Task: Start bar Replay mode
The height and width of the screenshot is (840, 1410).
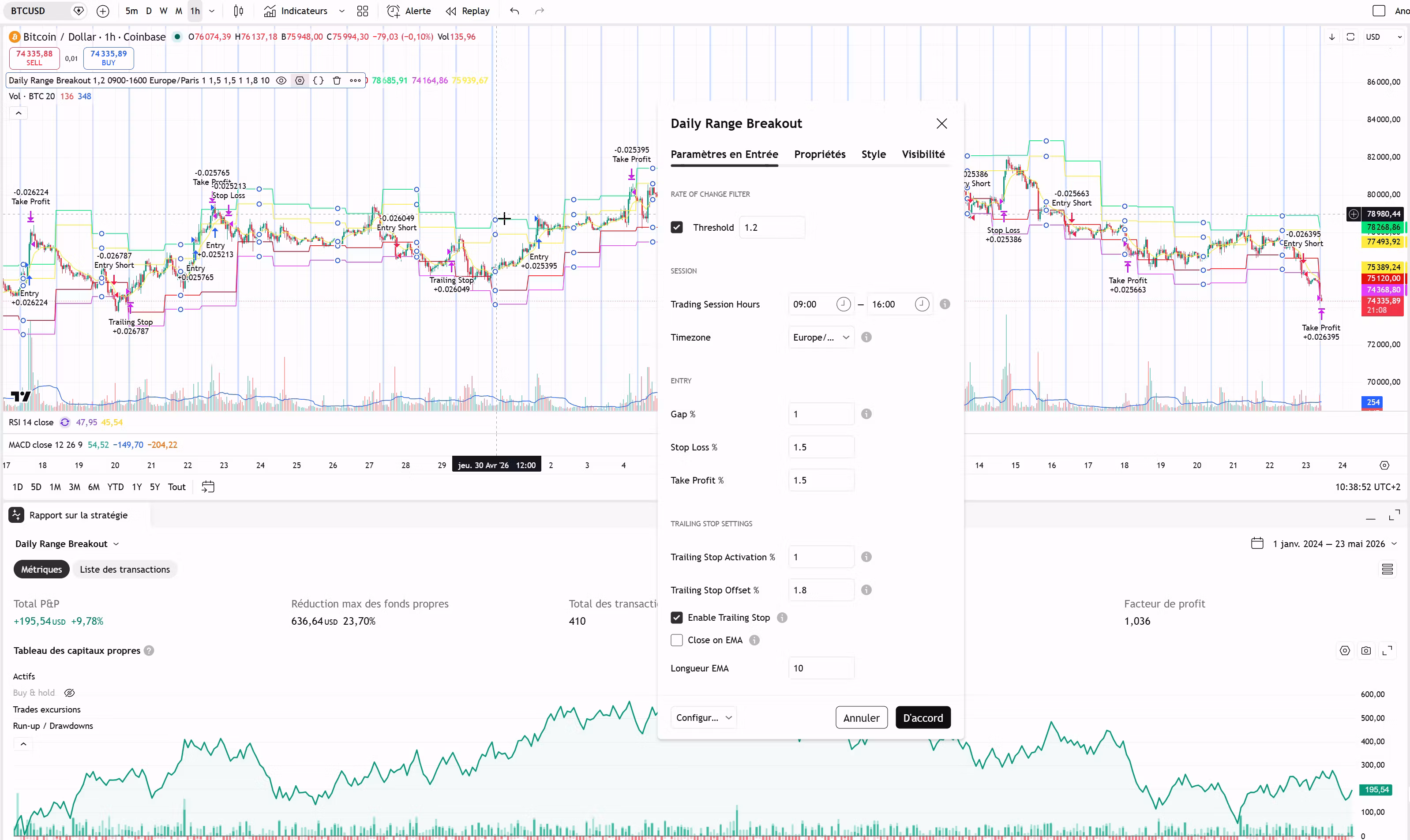Action: [468, 11]
